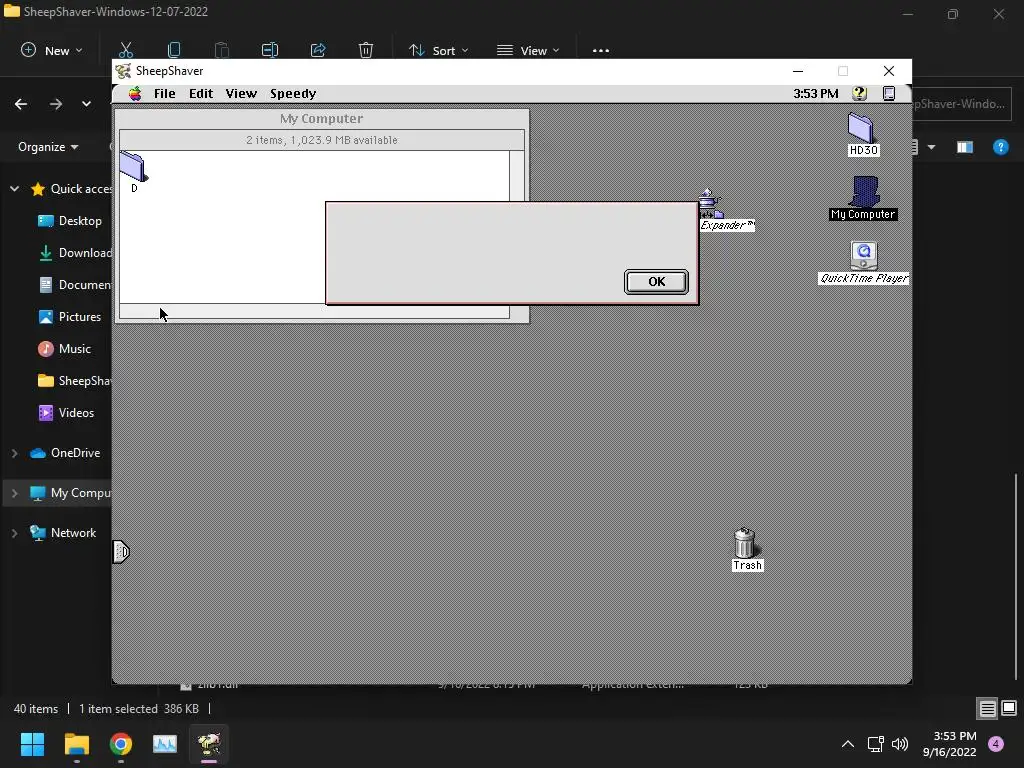Expand the Network tree node
1024x768 pixels.
pos(14,533)
